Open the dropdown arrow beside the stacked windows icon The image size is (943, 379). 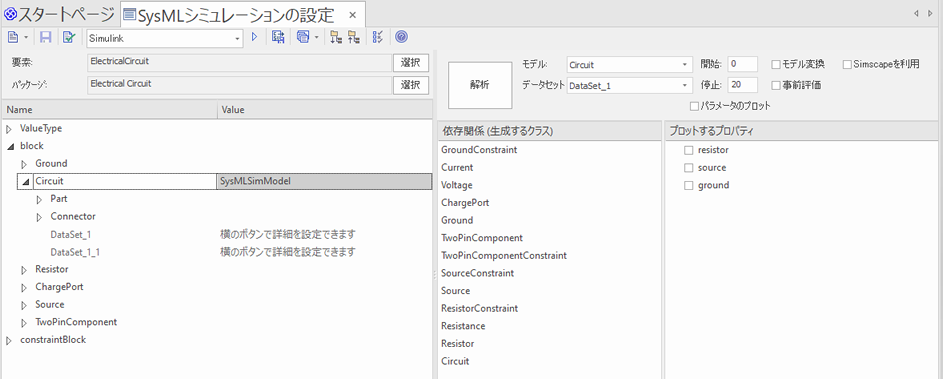click(316, 37)
